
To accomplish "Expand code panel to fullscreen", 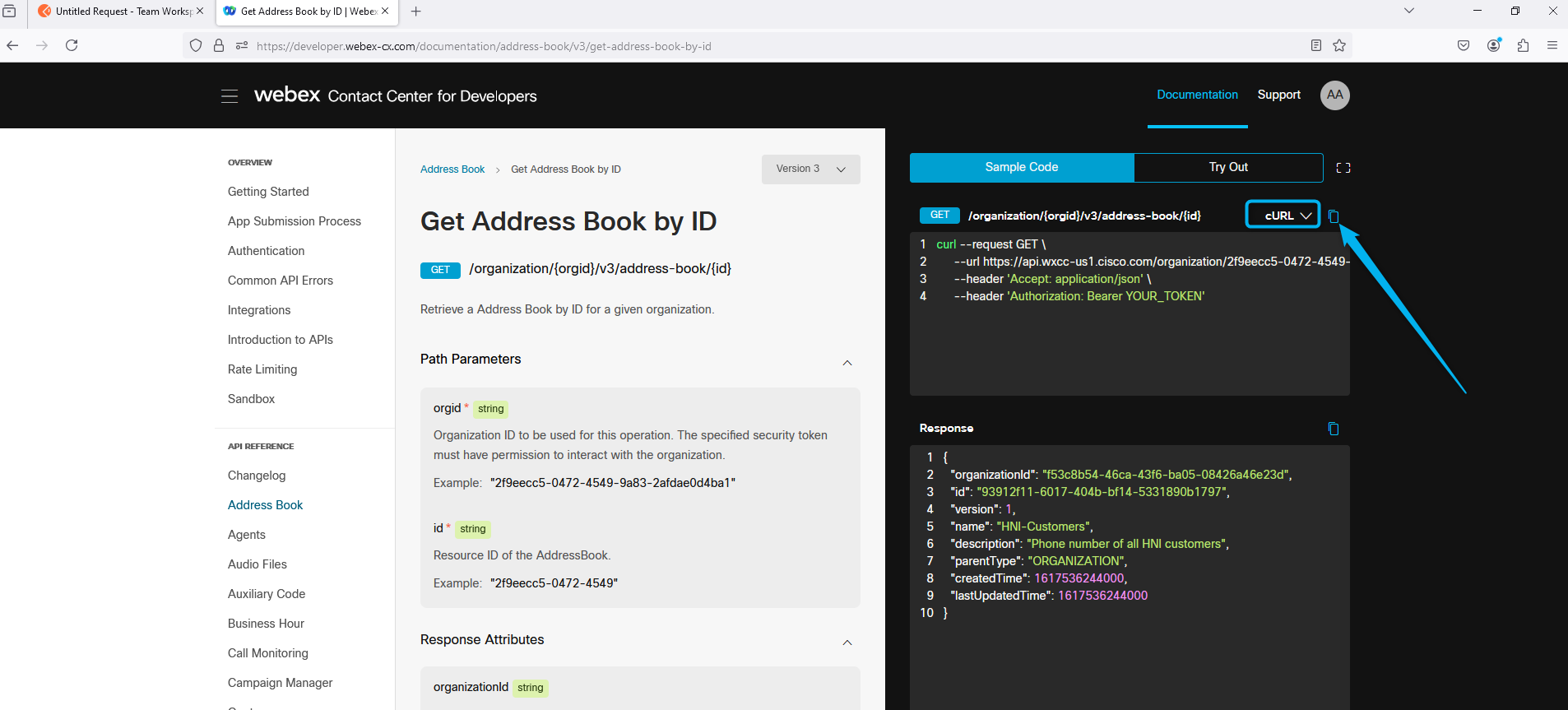I will [1343, 168].
